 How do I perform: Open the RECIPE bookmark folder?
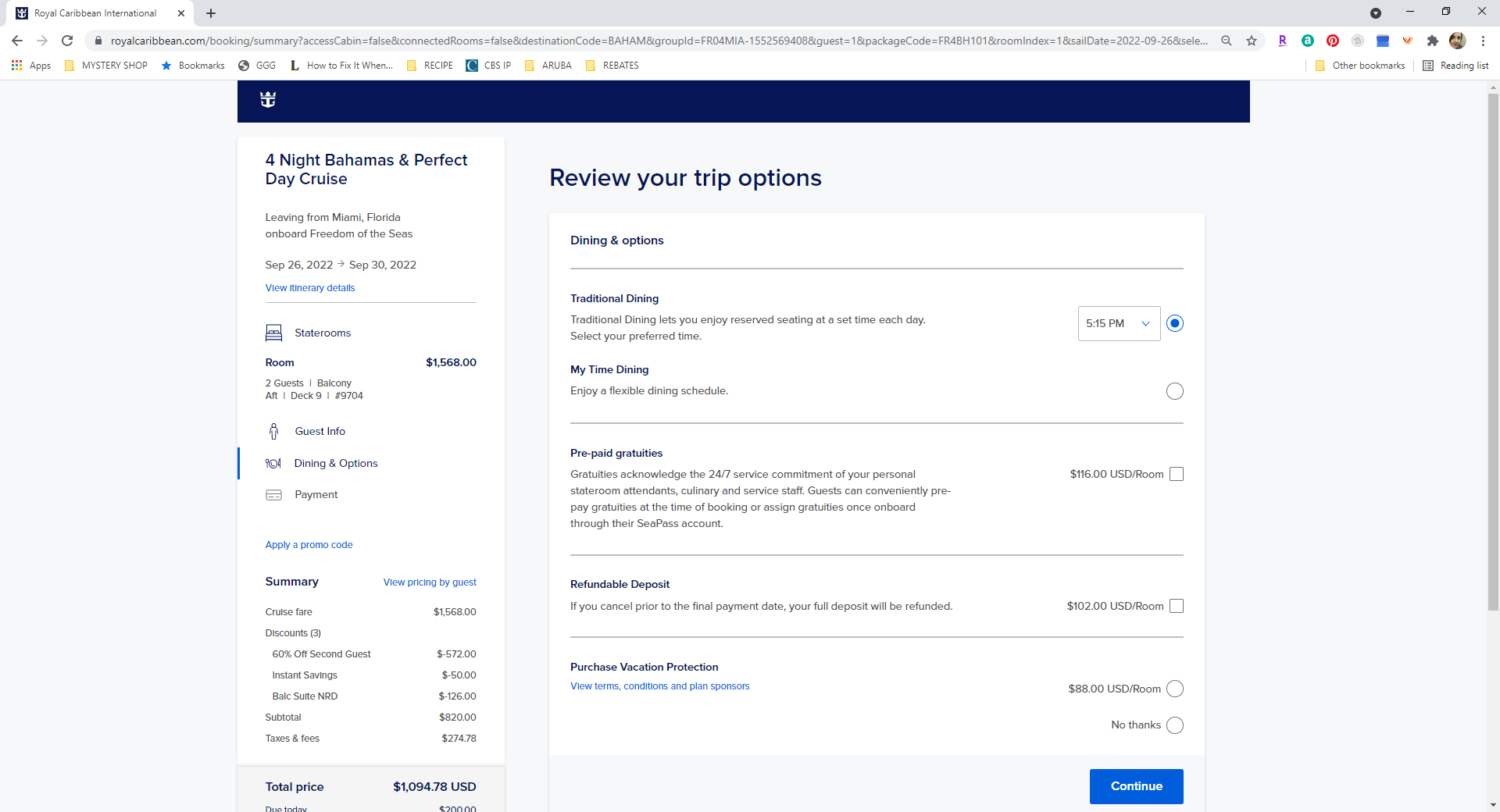(430, 66)
